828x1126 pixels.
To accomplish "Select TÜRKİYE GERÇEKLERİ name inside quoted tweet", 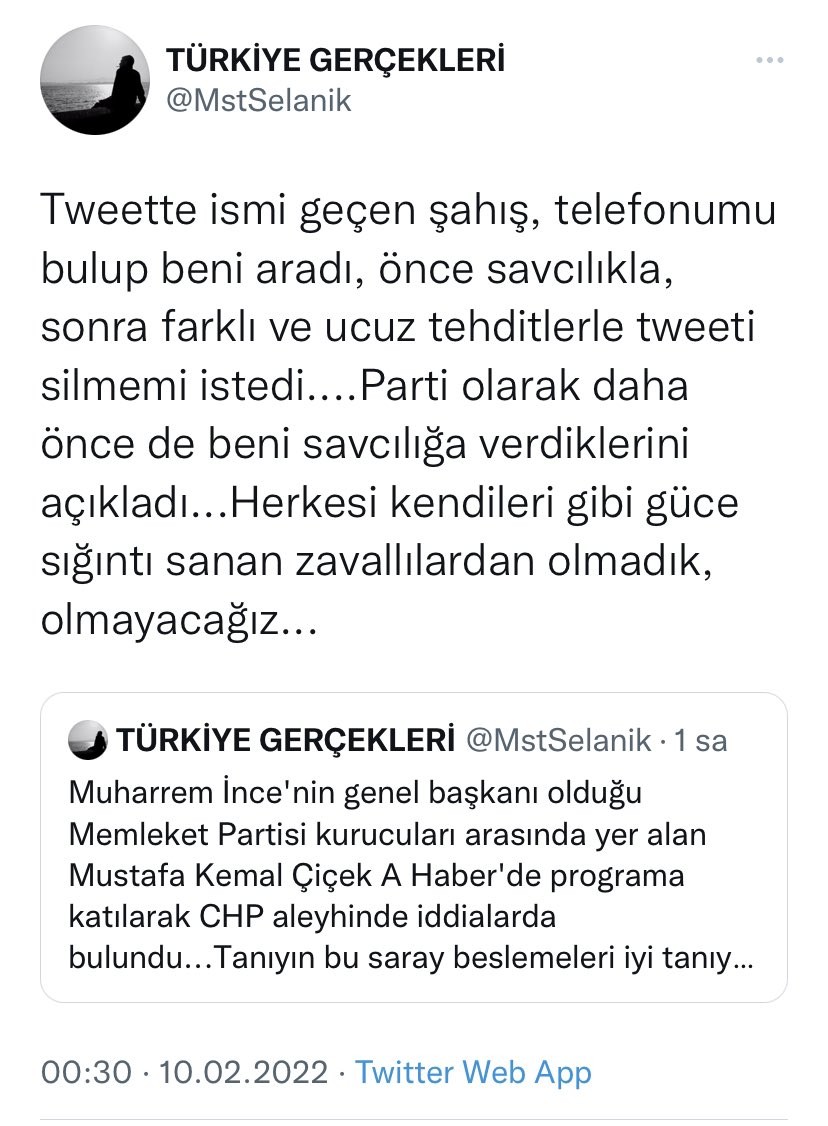I will [286, 741].
